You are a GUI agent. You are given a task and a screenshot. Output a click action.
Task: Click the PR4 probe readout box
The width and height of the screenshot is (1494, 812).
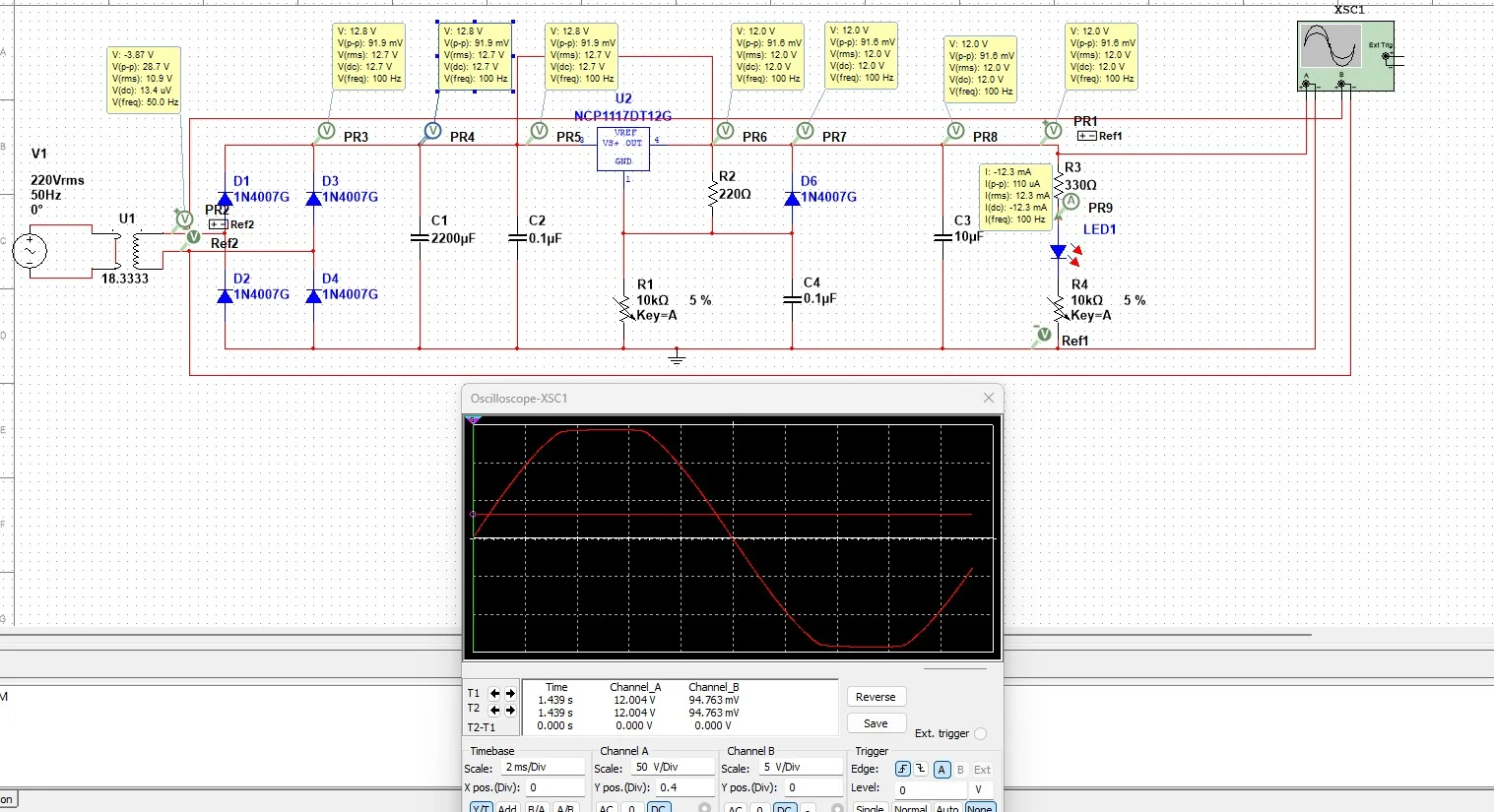click(476, 56)
